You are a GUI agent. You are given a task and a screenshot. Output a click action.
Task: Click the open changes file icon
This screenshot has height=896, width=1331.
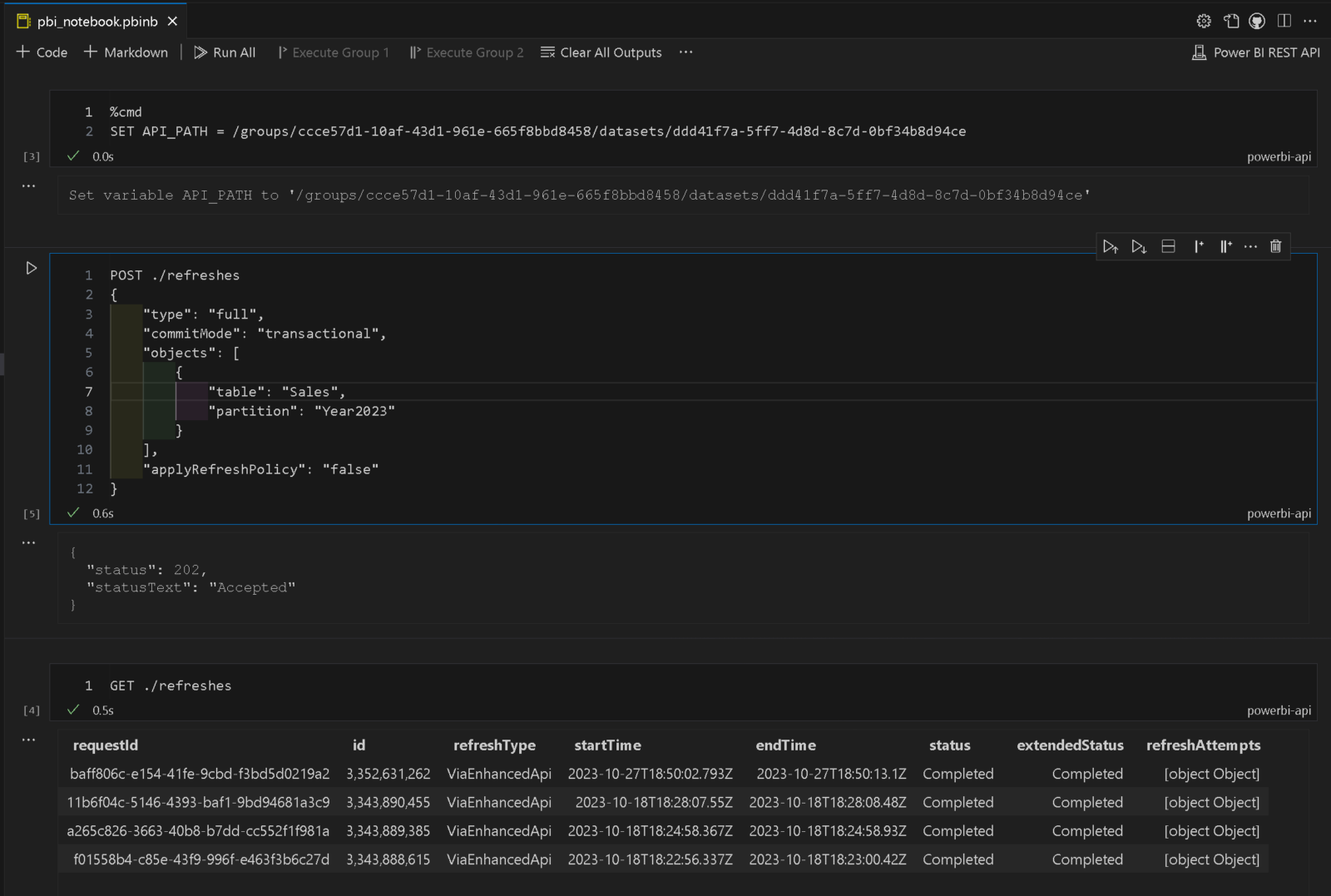tap(1231, 21)
